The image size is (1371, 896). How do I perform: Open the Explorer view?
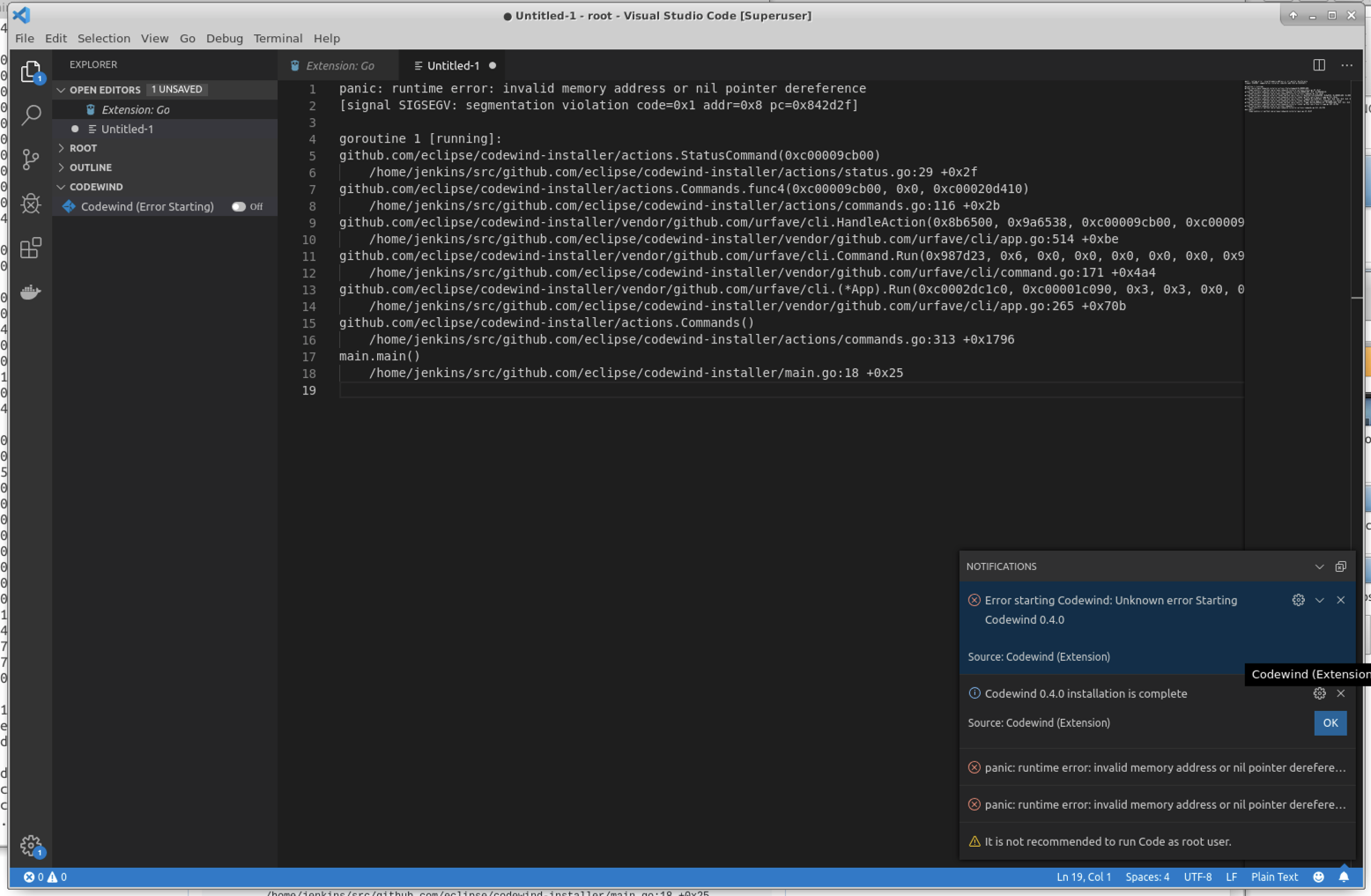pyautogui.click(x=32, y=71)
